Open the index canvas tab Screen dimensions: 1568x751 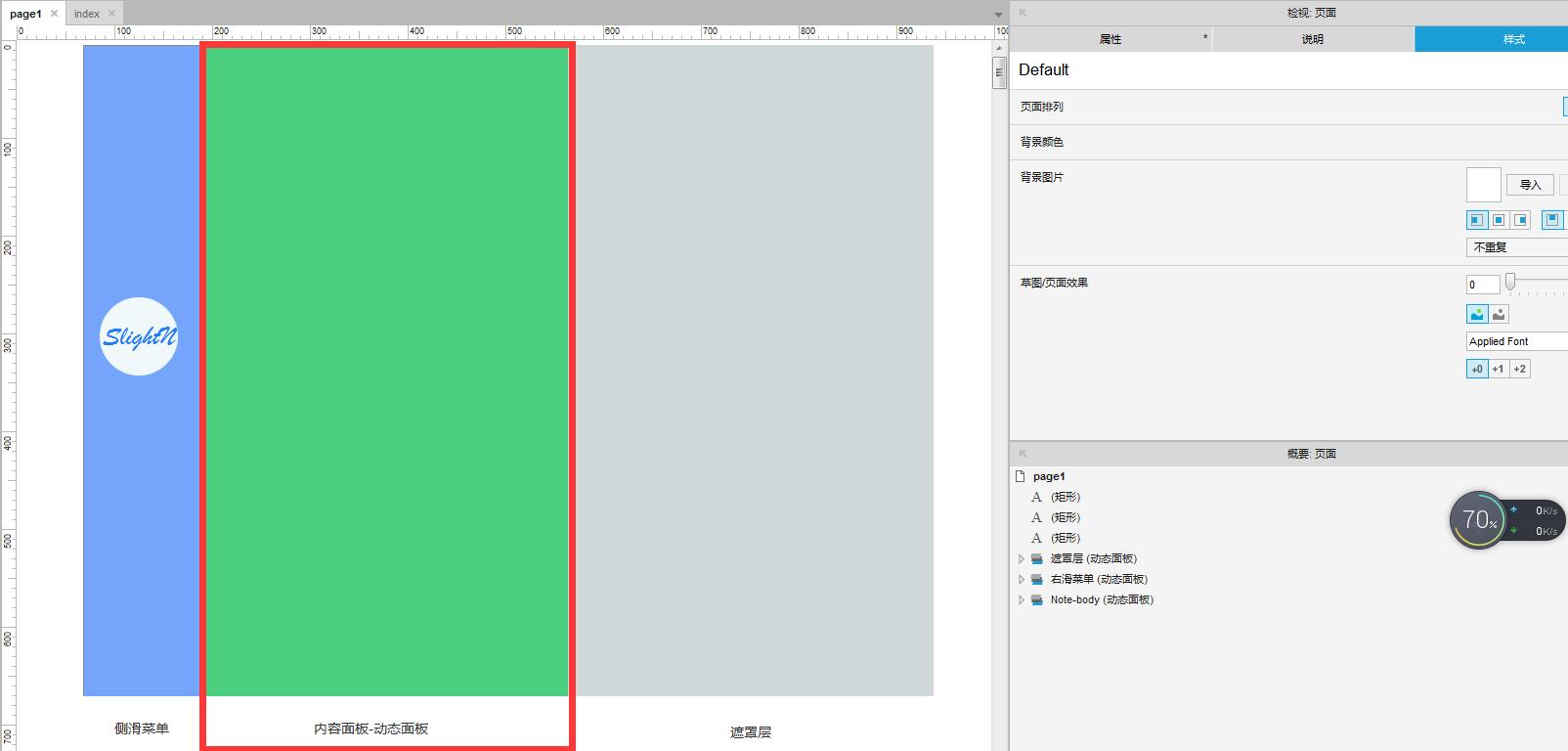coord(87,14)
